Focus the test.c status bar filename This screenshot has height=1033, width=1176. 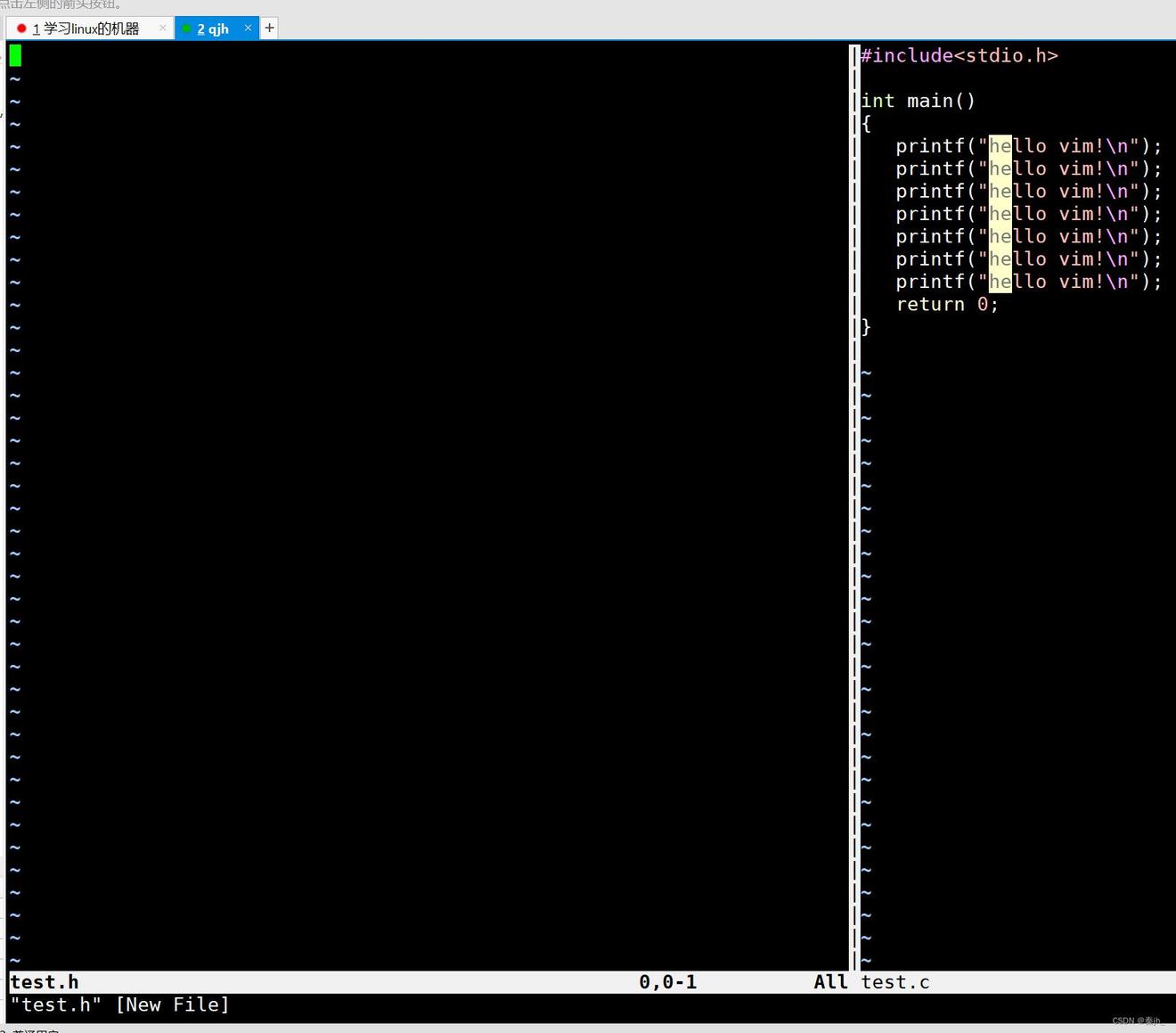894,982
